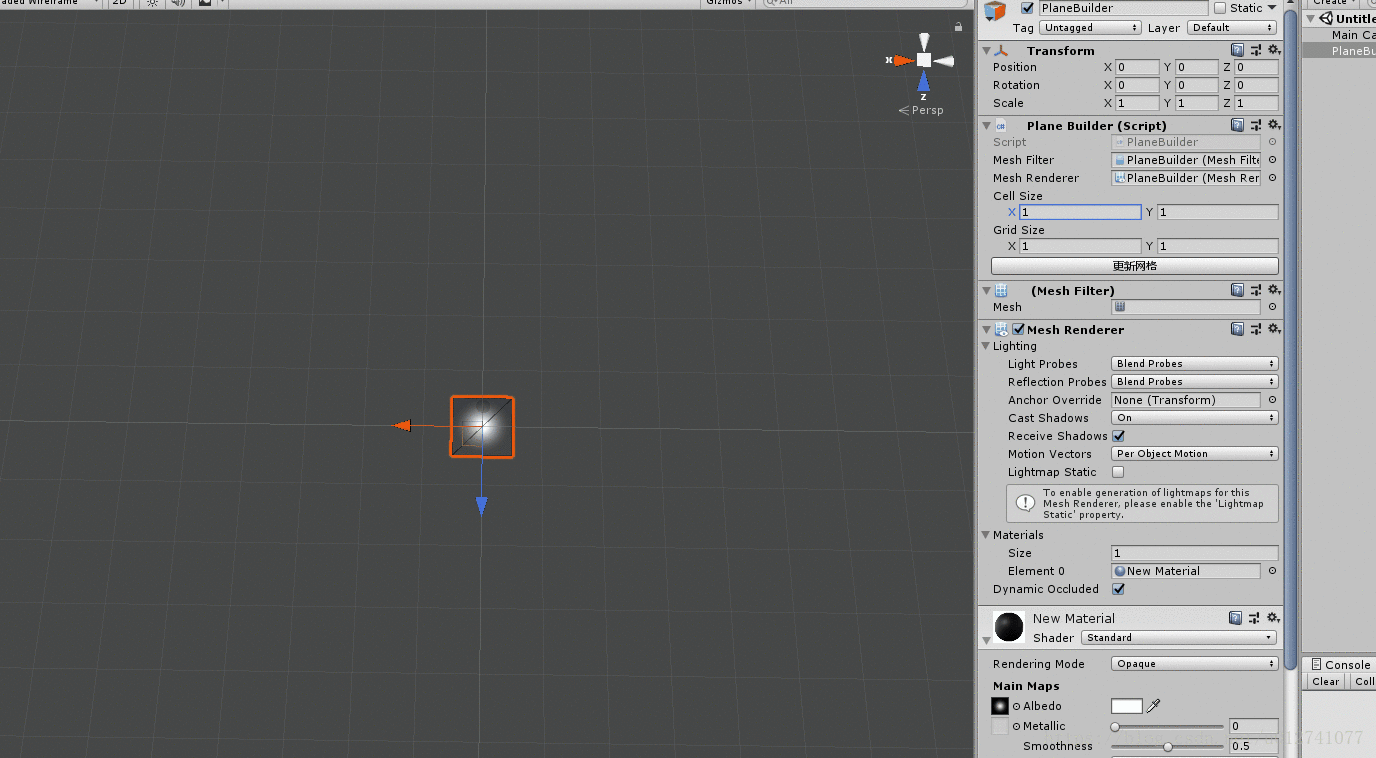This screenshot has height=758, width=1376.
Task: Click Mesh Filter preset selector icon
Action: [x=1255, y=290]
